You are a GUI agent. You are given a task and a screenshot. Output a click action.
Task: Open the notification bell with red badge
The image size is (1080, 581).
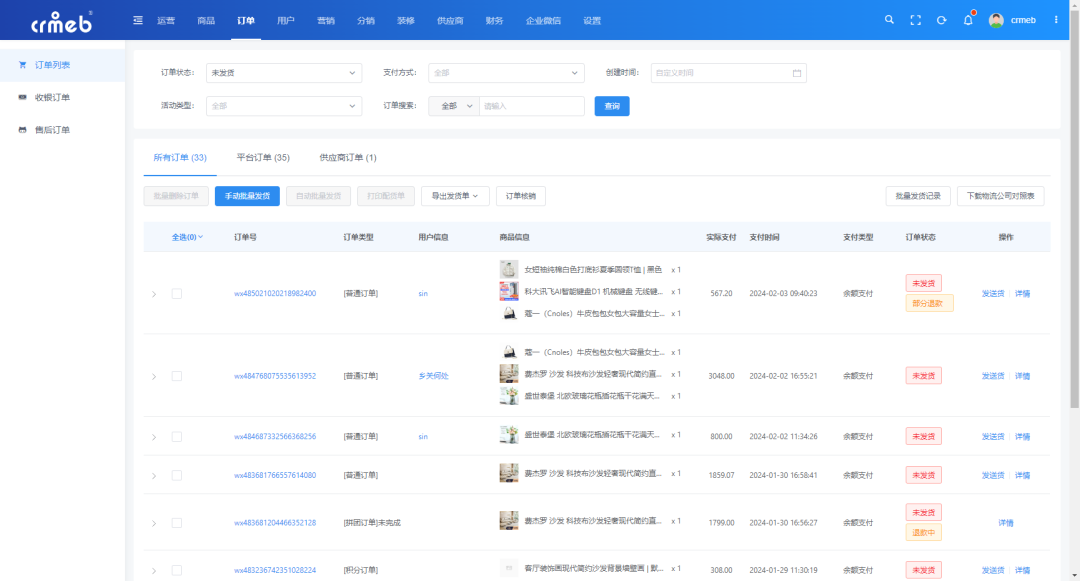click(x=967, y=19)
